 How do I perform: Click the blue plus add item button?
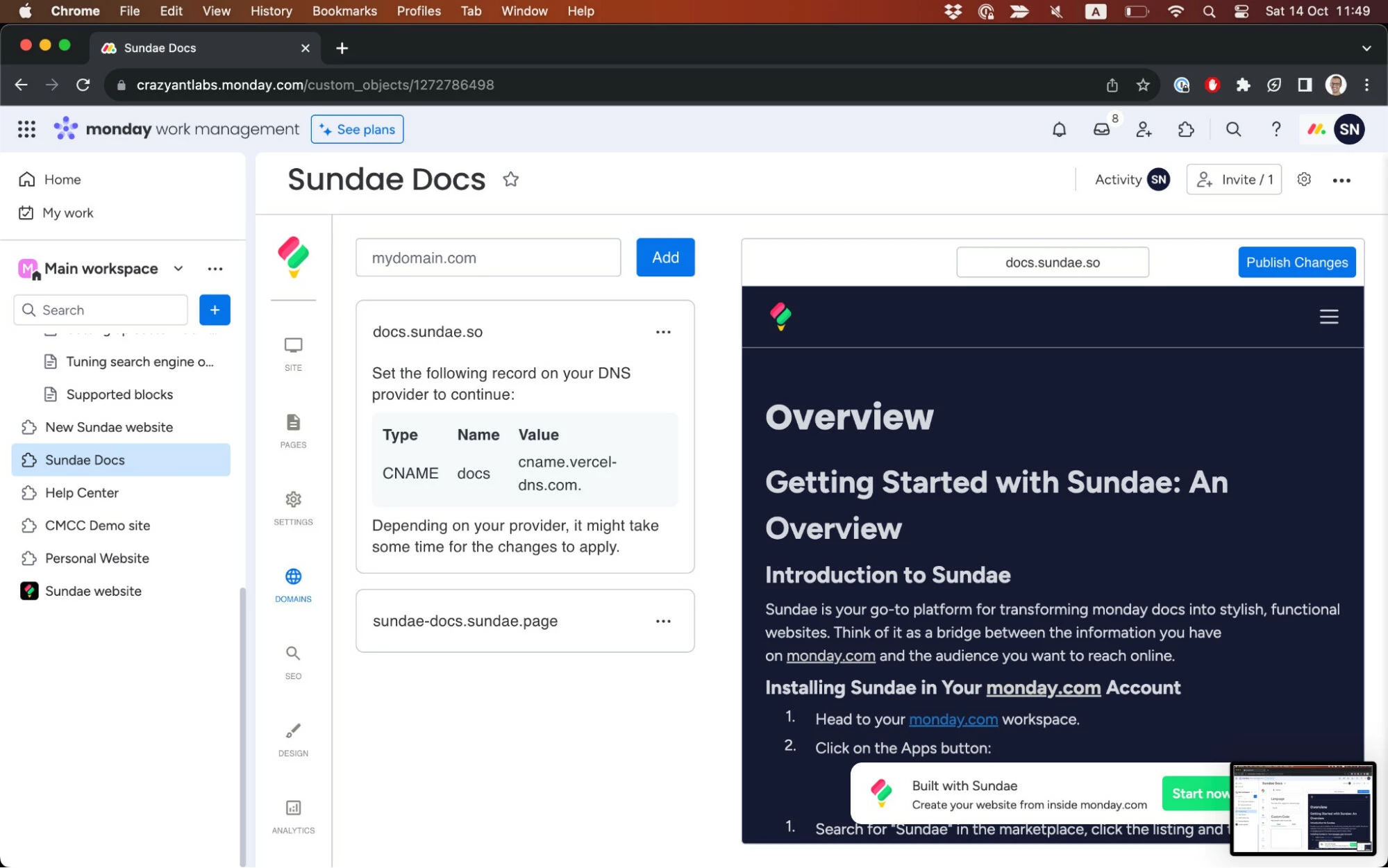pos(215,310)
